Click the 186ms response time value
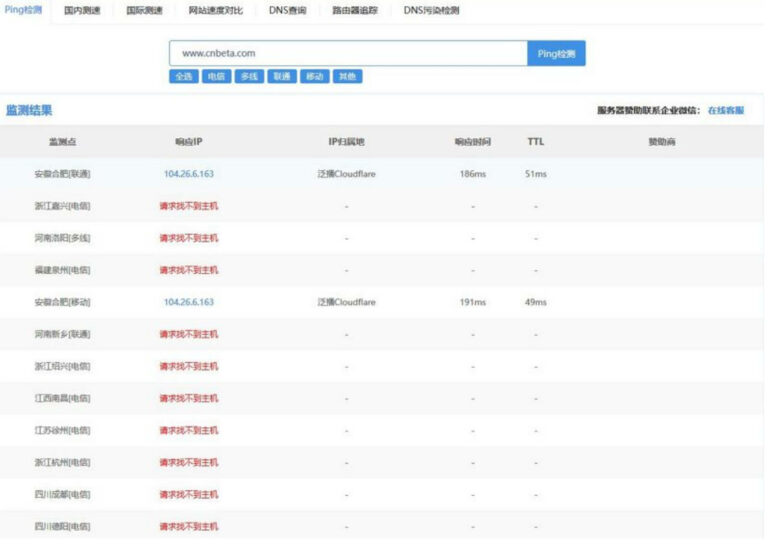The width and height of the screenshot is (768, 549). [473, 174]
